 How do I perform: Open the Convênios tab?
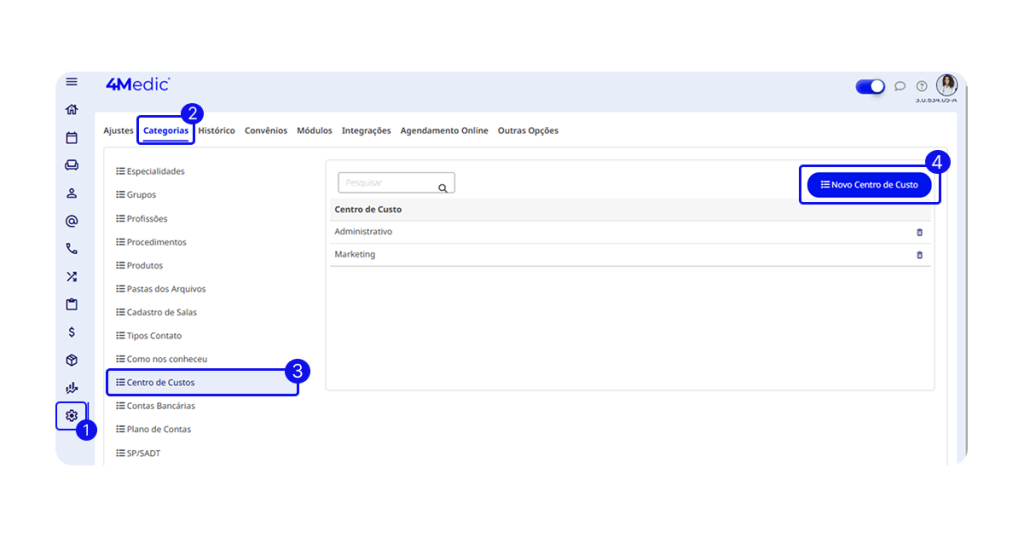(x=266, y=131)
